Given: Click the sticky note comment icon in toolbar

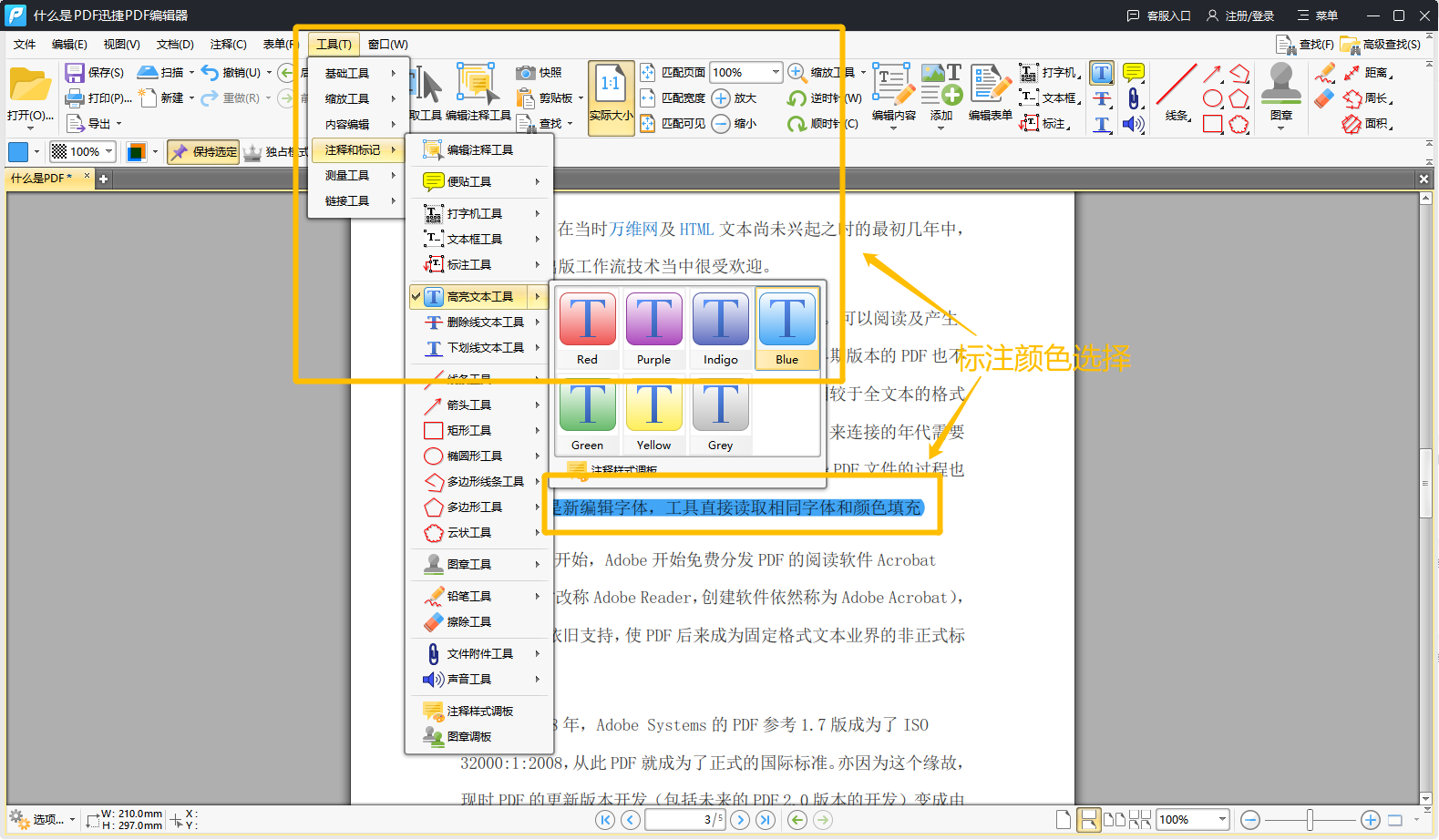Looking at the screenshot, I should [1134, 72].
